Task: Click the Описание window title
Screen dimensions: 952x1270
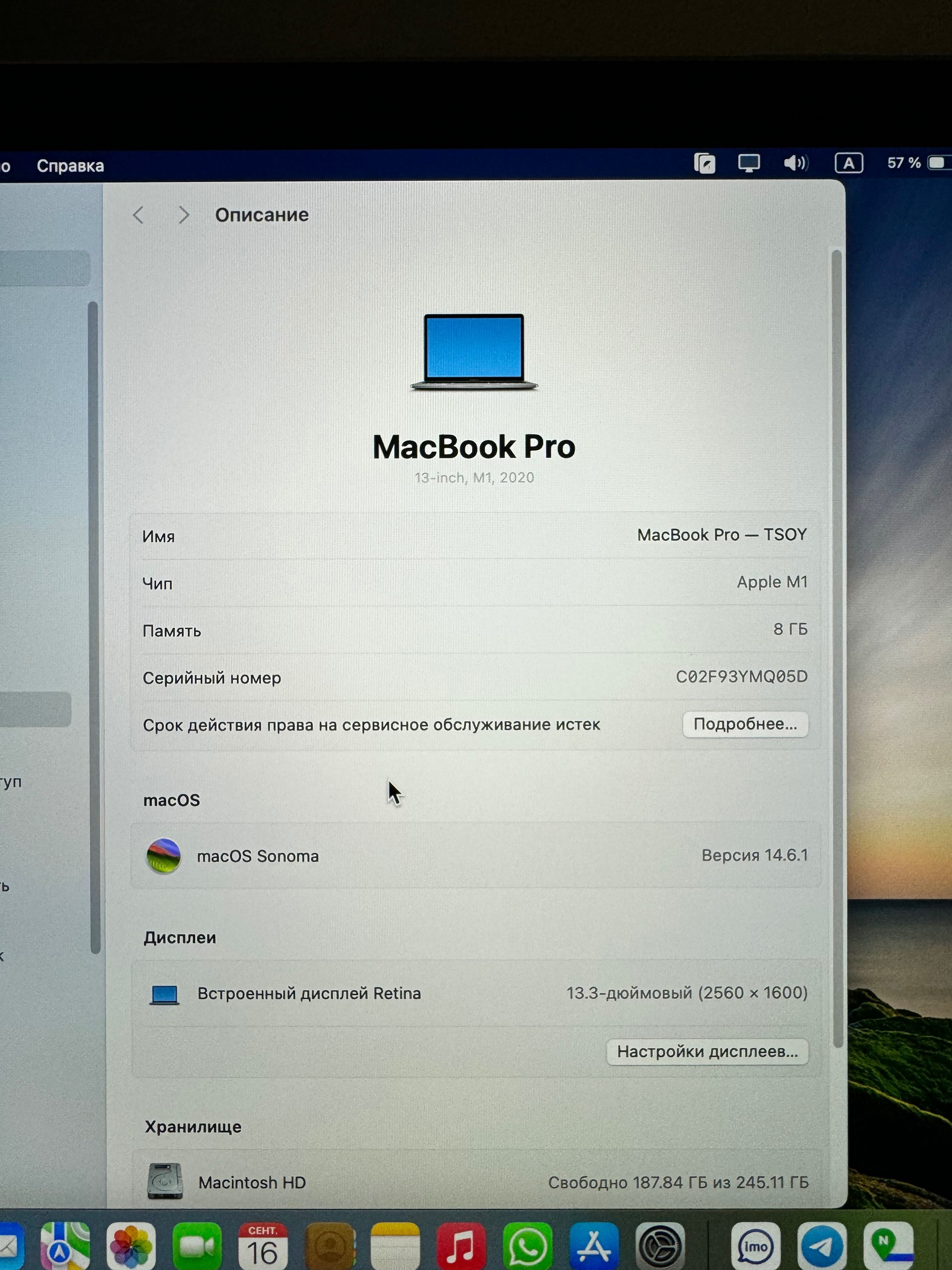Action: click(x=262, y=215)
